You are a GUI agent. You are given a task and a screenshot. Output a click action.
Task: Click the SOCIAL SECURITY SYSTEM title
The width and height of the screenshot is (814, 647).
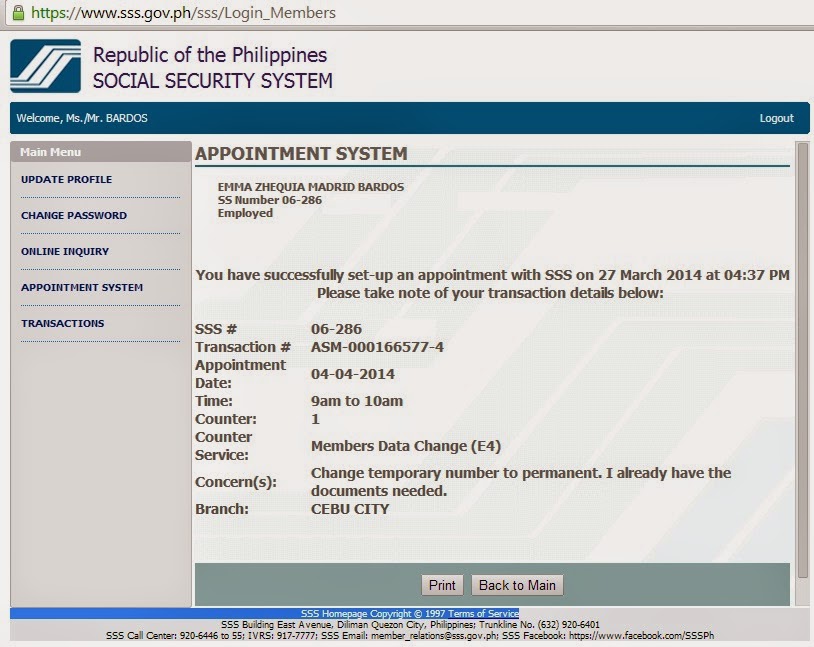[x=213, y=81]
